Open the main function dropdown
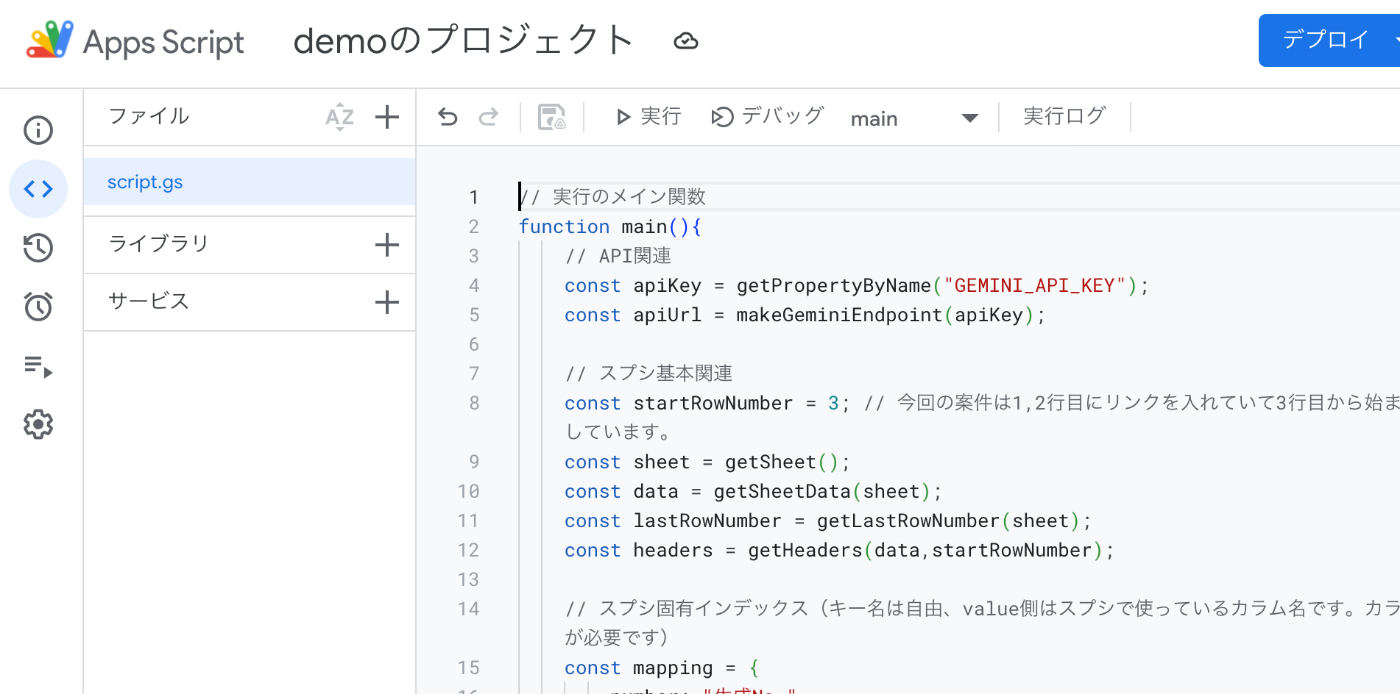This screenshot has height=694, width=1400. 914,118
